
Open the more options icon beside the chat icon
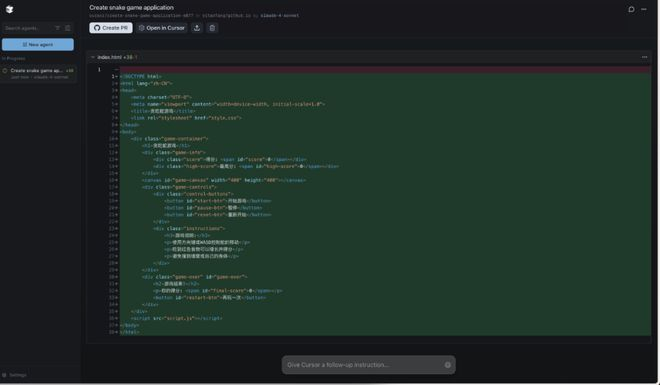(644, 9)
